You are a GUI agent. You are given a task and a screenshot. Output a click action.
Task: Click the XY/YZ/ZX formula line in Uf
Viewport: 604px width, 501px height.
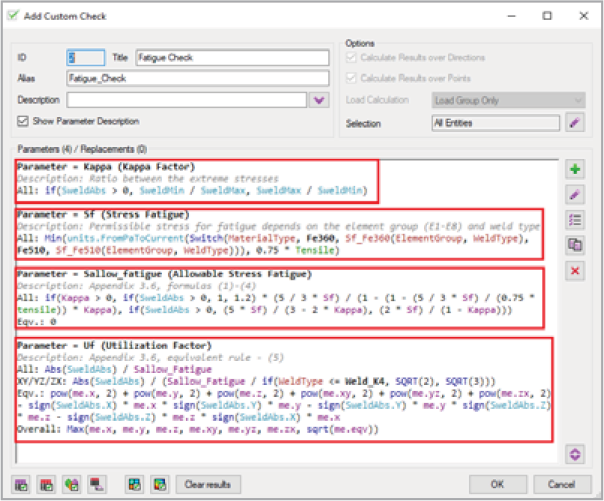tap(256, 382)
